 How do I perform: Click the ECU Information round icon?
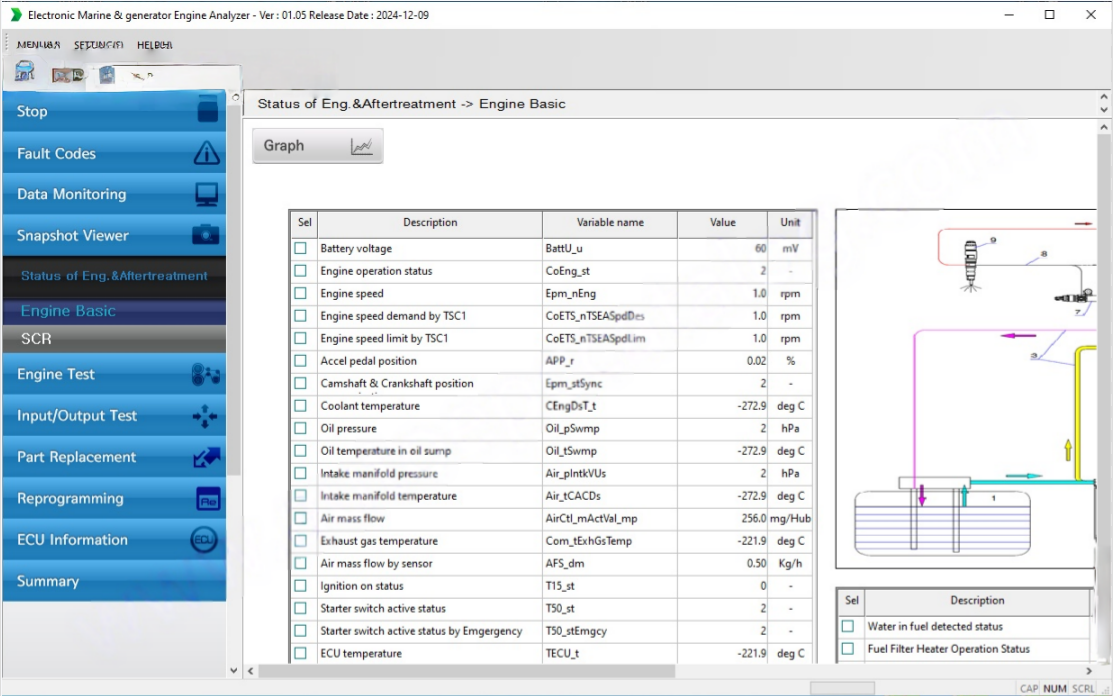point(204,540)
